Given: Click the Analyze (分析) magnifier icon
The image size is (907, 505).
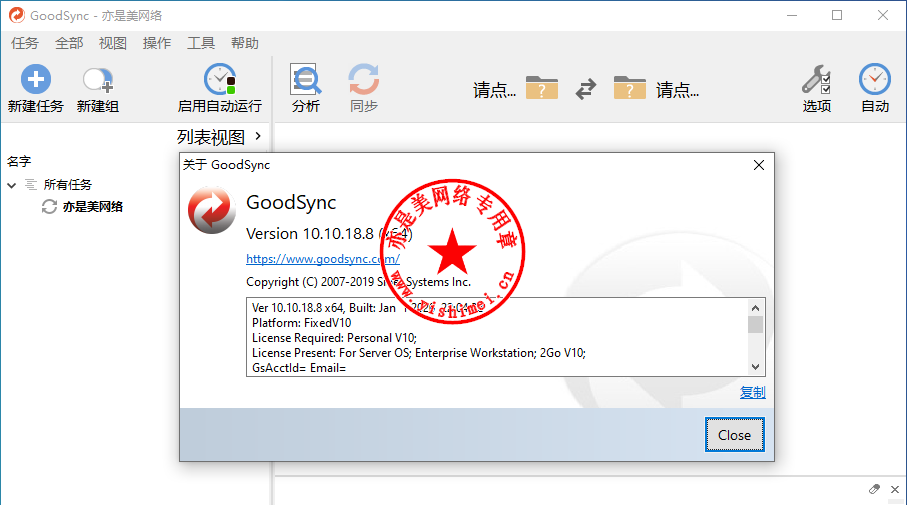Looking at the screenshot, I should coord(305,79).
